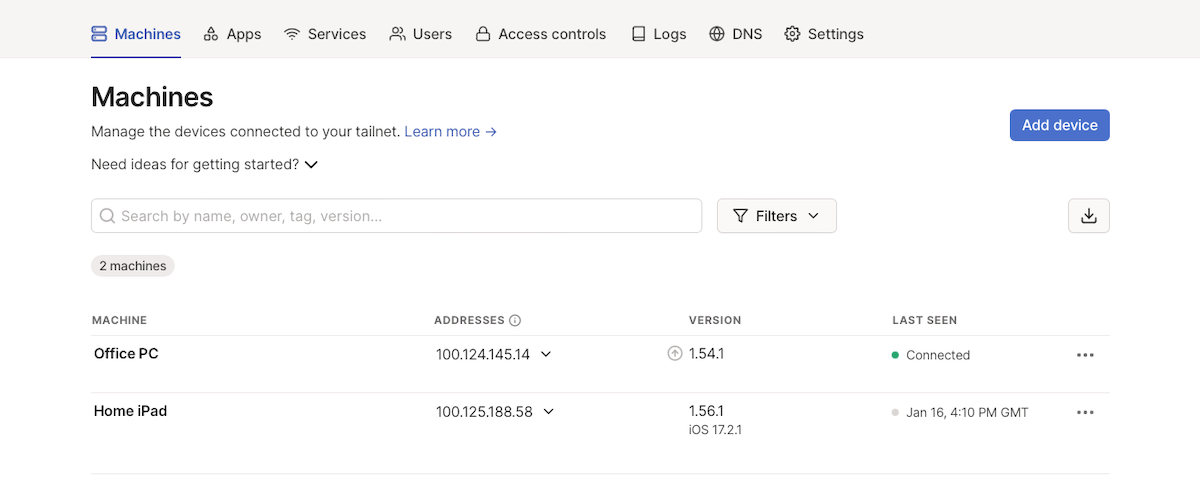
Task: Open the three-dot menu for Office PC
Action: point(1085,355)
